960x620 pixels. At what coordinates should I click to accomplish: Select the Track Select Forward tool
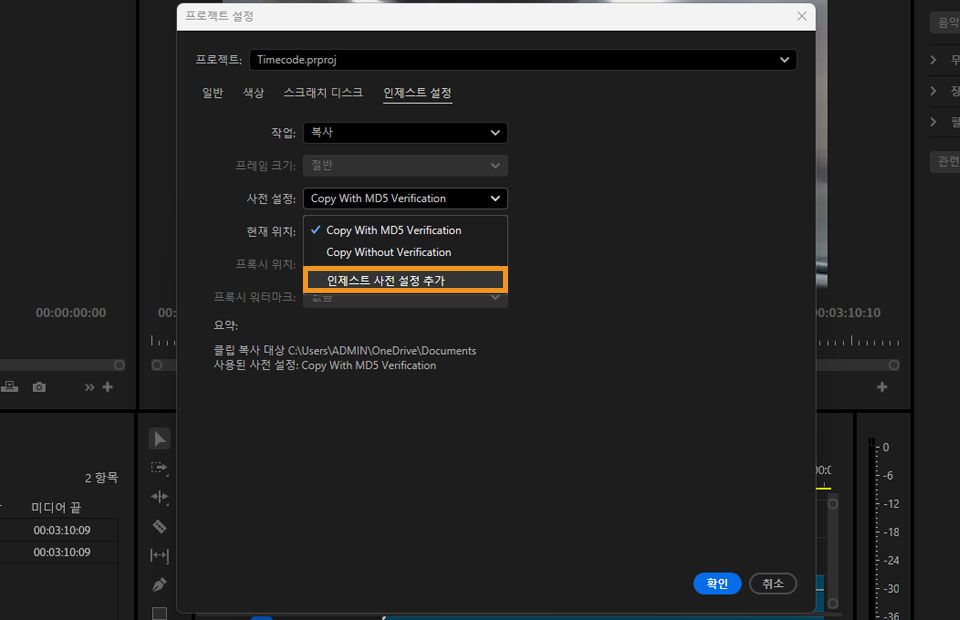point(159,467)
